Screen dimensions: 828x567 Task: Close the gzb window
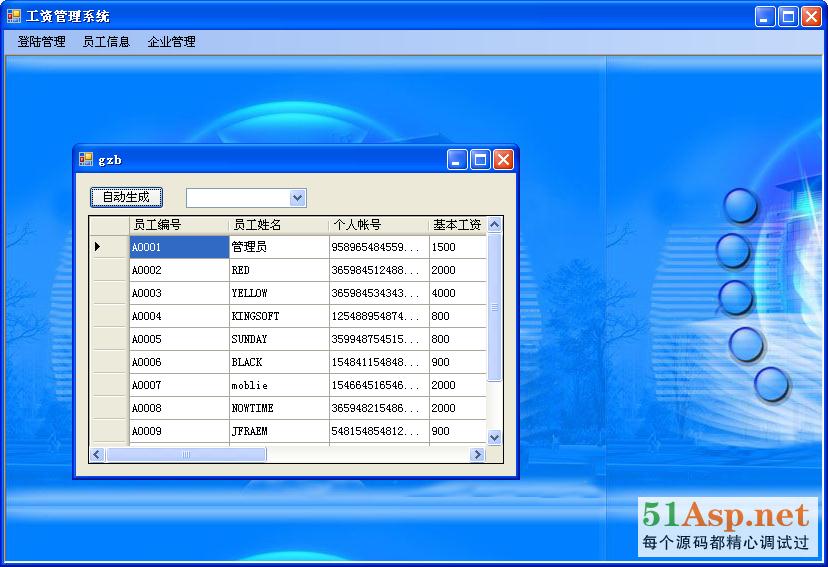pyautogui.click(x=503, y=159)
